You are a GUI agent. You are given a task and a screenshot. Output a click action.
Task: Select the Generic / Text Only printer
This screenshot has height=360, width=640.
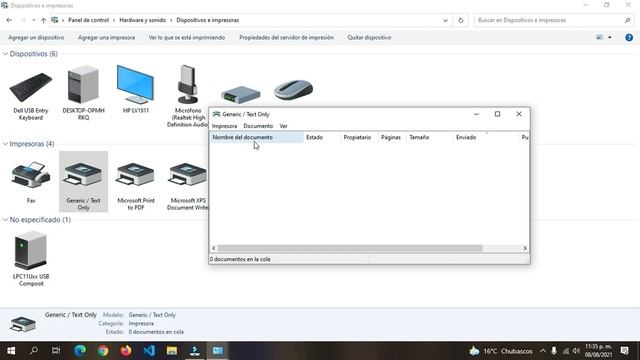coord(83,182)
